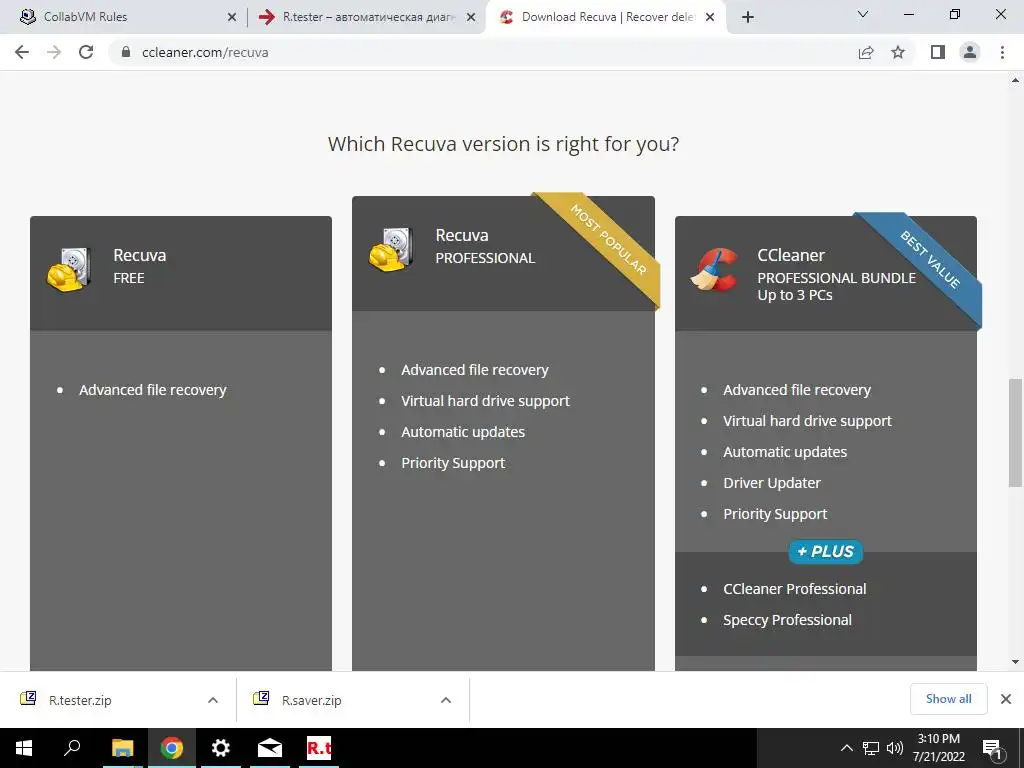This screenshot has width=1024, height=768.
Task: Open the notification center icon
Action: tap(992, 749)
